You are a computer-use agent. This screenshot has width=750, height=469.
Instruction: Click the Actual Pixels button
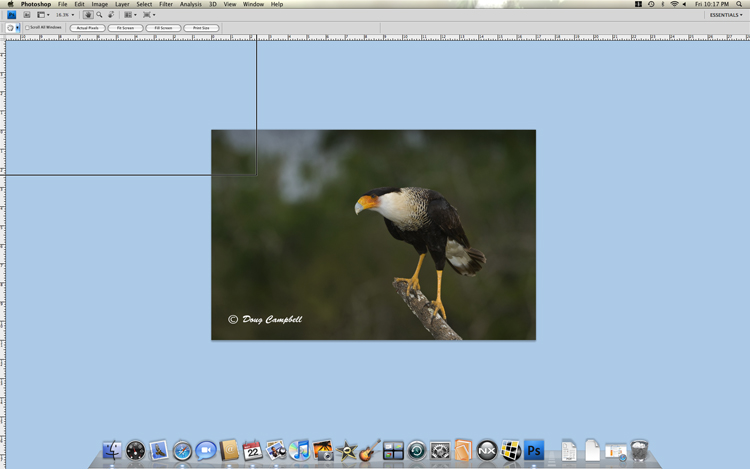point(87,28)
